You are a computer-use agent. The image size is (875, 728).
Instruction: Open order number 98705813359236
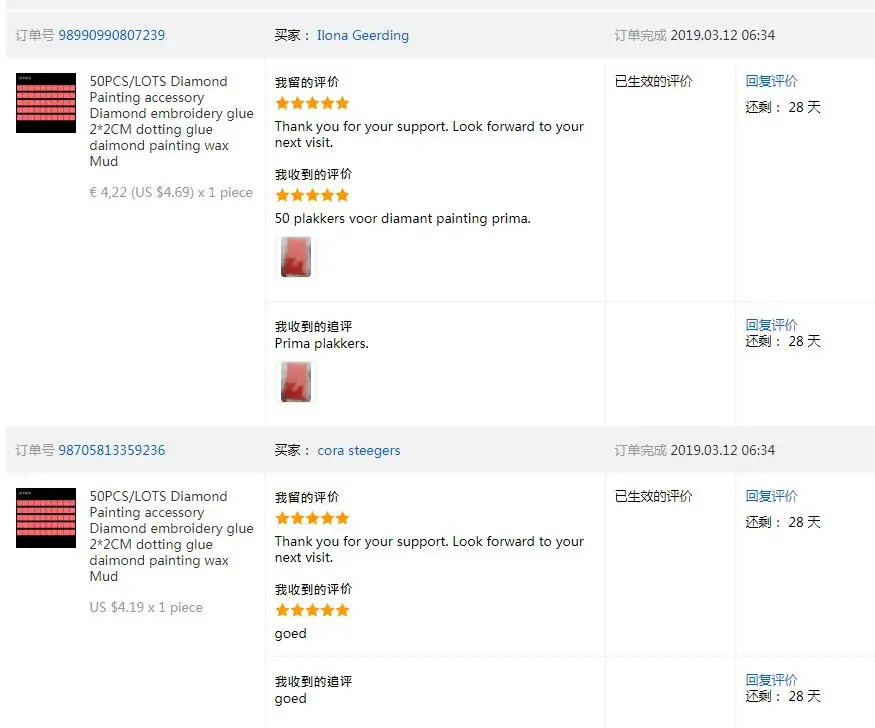(112, 450)
